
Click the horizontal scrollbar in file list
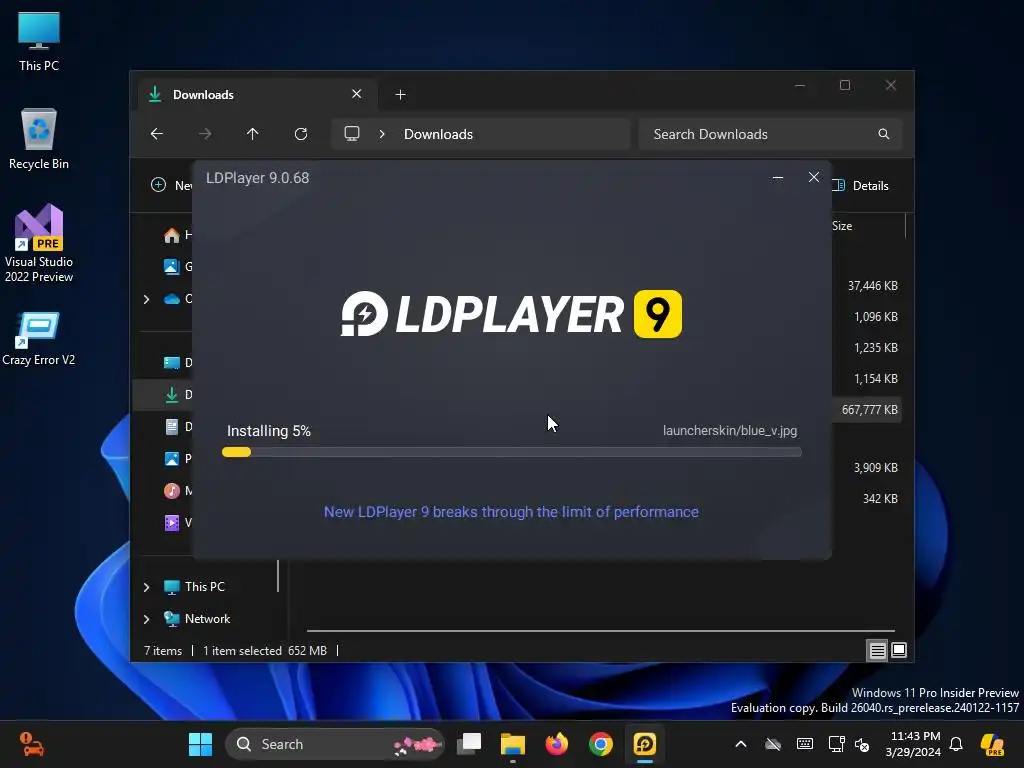click(x=600, y=631)
